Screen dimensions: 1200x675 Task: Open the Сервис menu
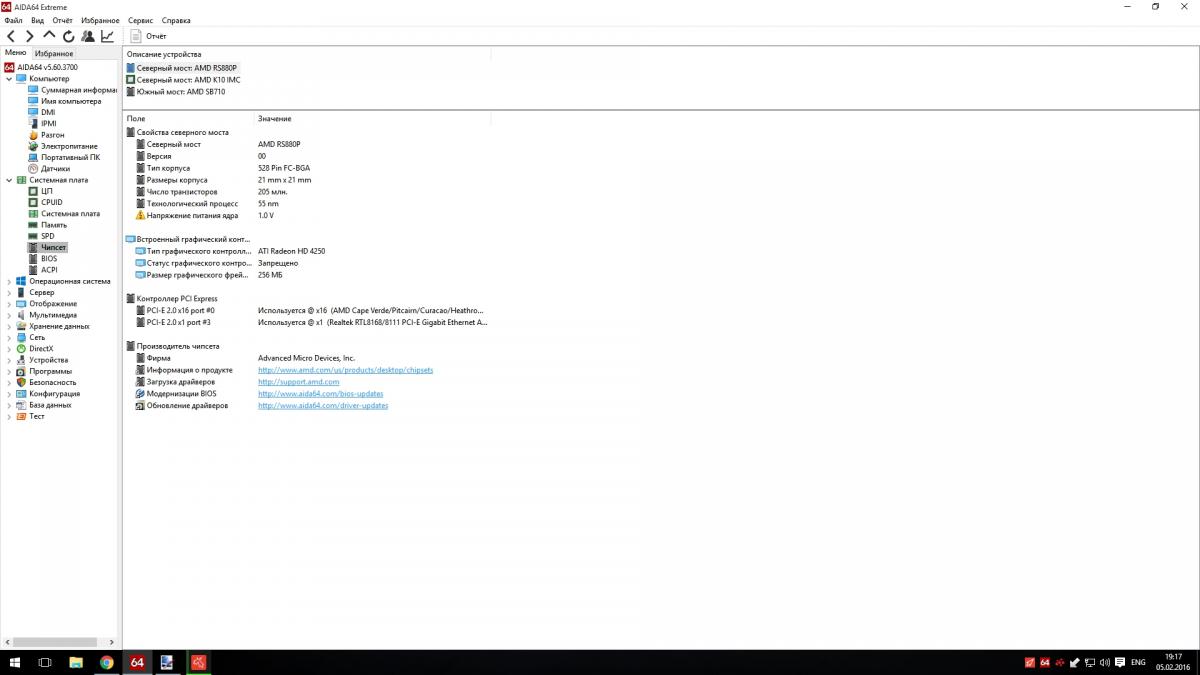point(141,20)
